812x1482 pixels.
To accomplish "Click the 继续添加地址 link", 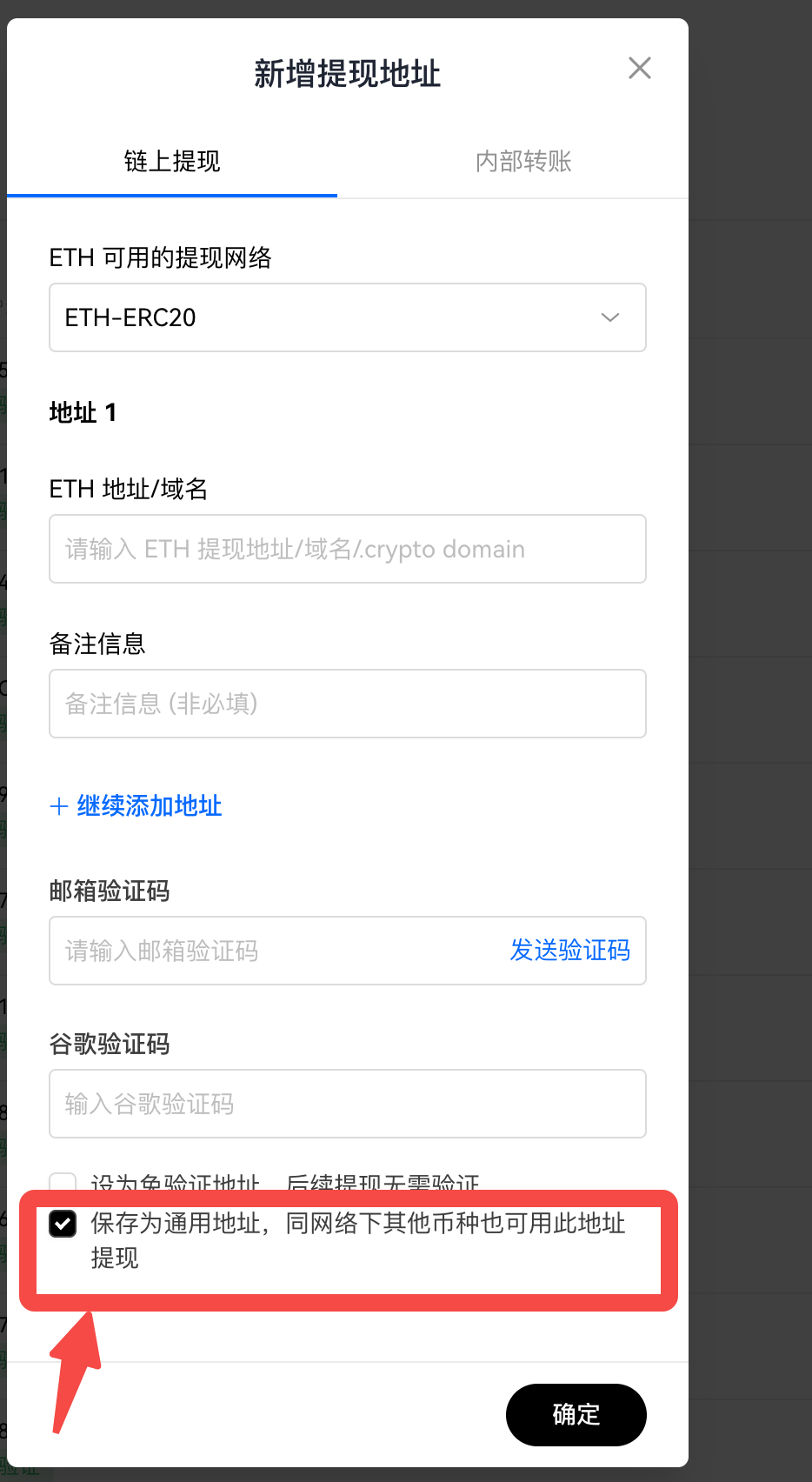I will [x=150, y=806].
